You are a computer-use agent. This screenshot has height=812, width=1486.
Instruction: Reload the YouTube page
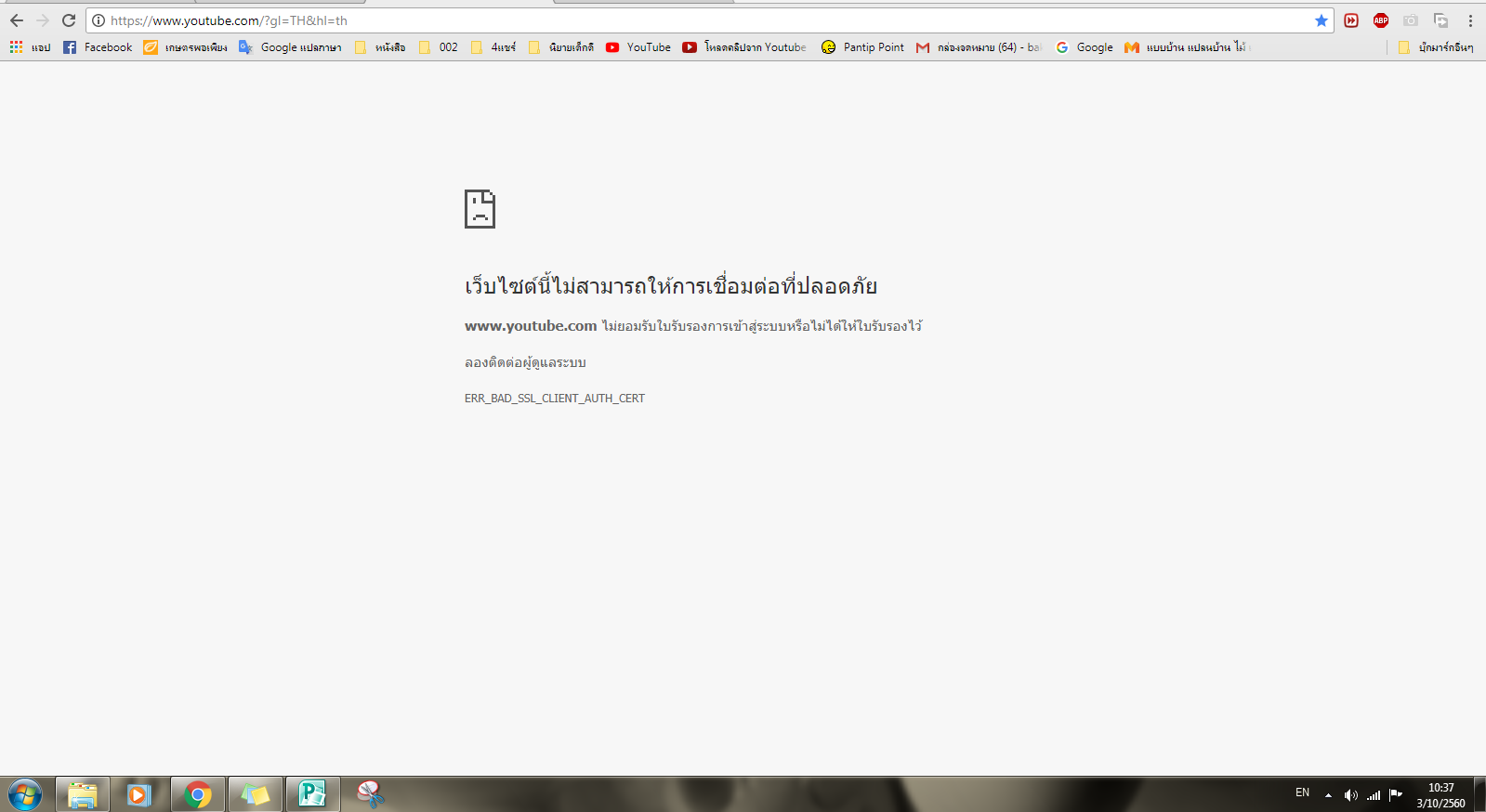[69, 20]
